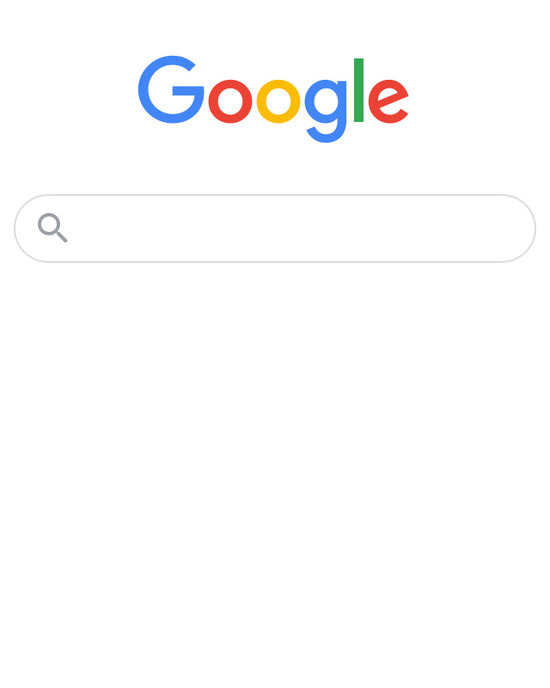Click the lens circle of the search icon
The width and height of the screenshot is (550, 688).
tap(49, 224)
